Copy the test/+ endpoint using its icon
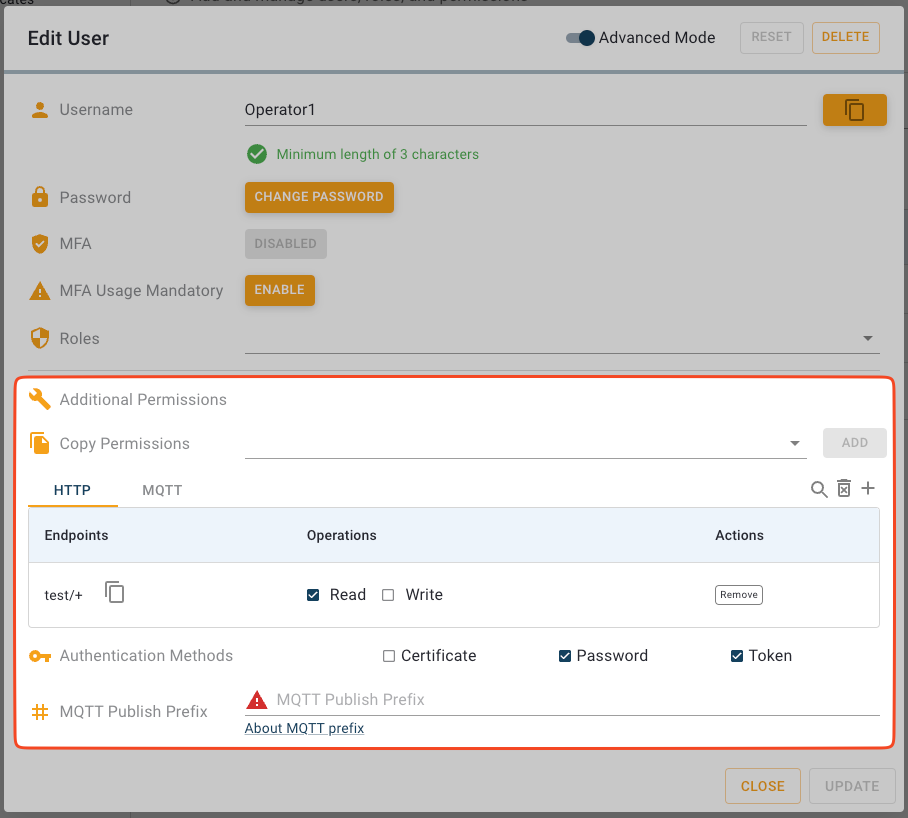Viewport: 908px width, 818px height. pyautogui.click(x=115, y=593)
